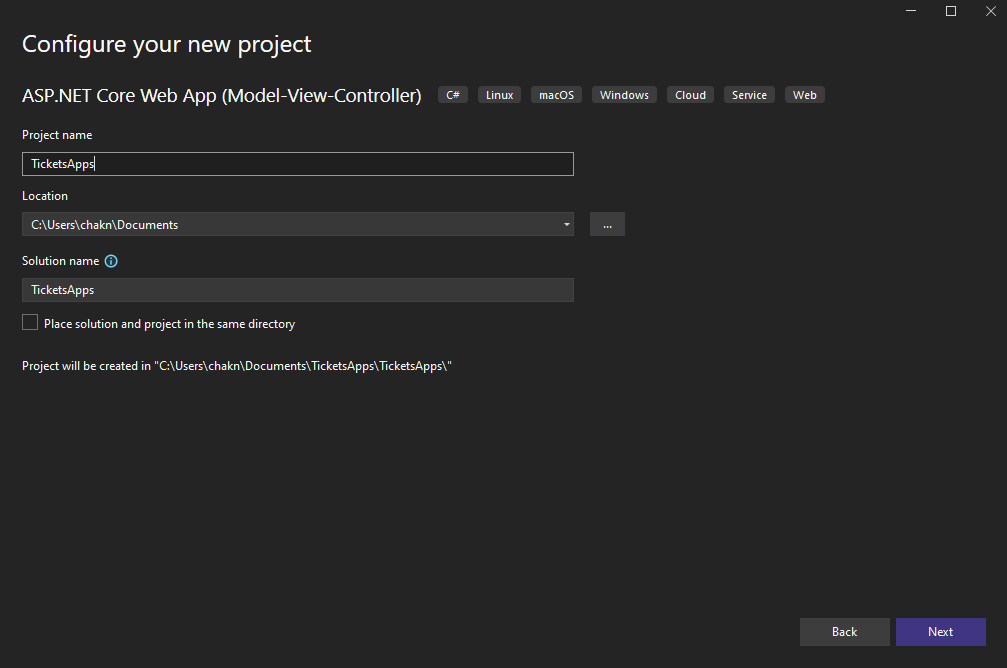Maximize the dialog window
This screenshot has width=1007, height=668.
click(951, 11)
